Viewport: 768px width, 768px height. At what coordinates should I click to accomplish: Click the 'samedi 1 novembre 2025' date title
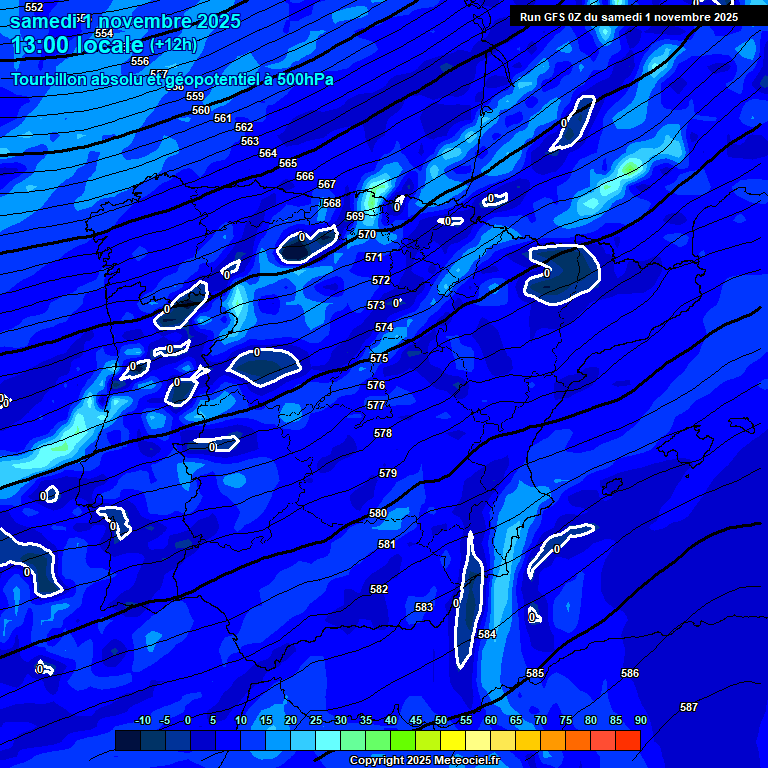pyautogui.click(x=126, y=21)
